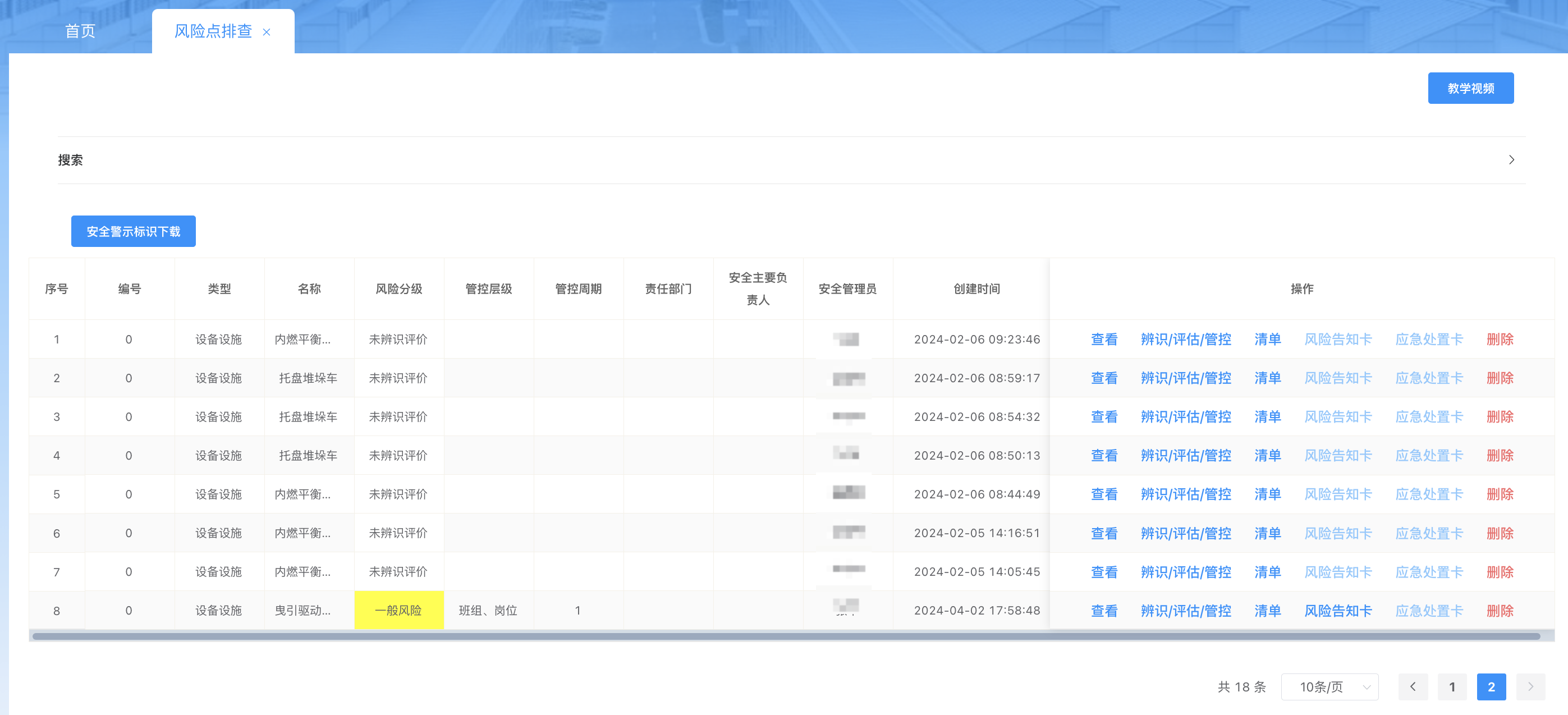The height and width of the screenshot is (715, 1568).
Task: Click 查看 for row 1
Action: (1103, 339)
